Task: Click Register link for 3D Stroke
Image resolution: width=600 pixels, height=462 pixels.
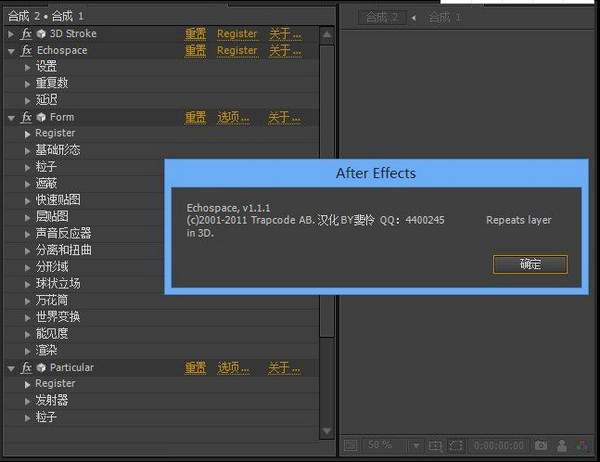Action: (237, 34)
